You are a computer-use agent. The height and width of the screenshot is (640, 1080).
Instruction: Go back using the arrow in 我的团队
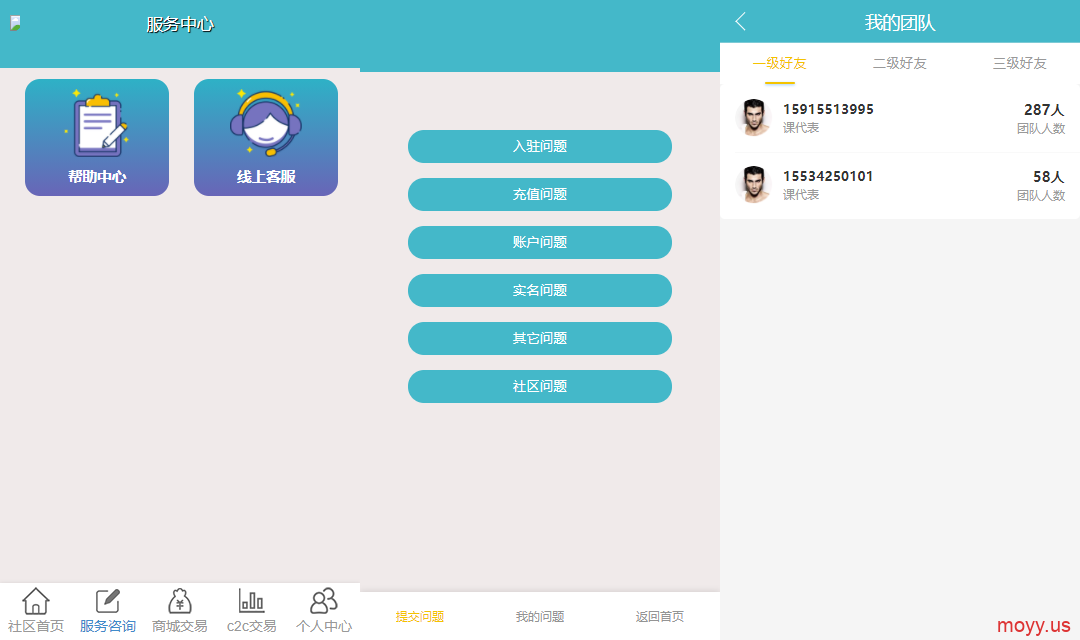pos(740,22)
